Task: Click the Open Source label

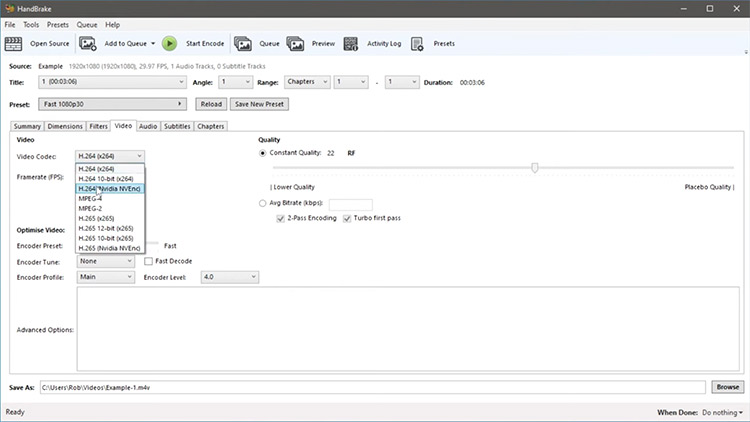Action: pyautogui.click(x=50, y=44)
